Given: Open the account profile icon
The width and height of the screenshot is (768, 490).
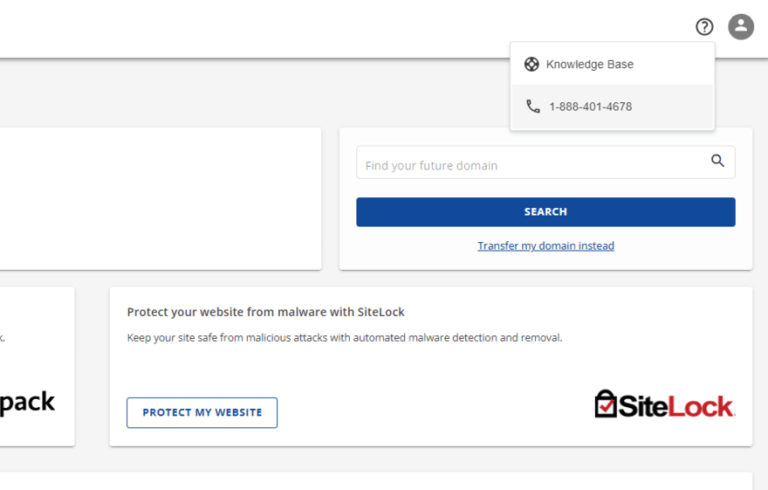Looking at the screenshot, I should point(741,27).
